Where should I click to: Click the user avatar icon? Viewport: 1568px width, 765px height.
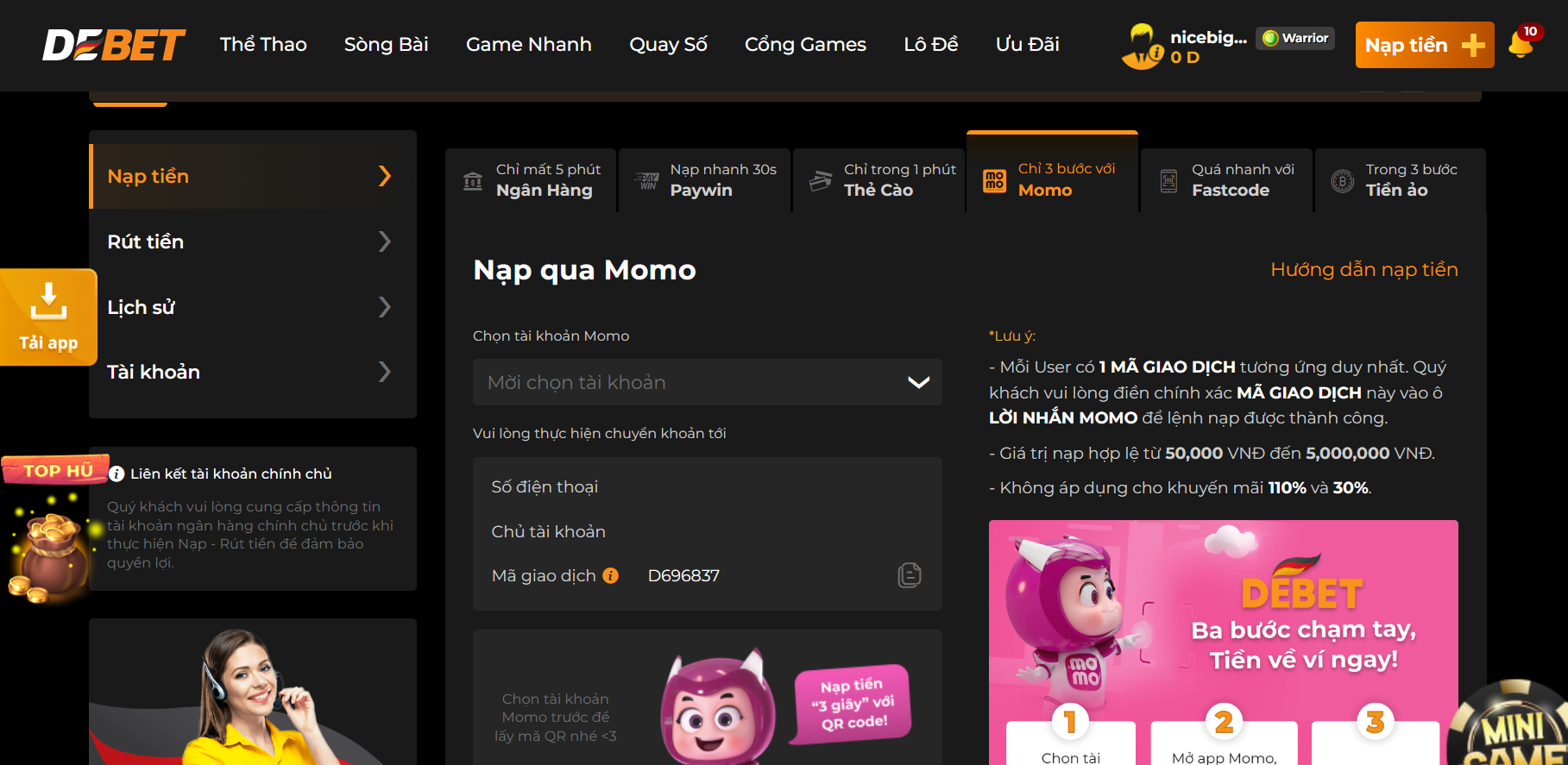(1143, 46)
